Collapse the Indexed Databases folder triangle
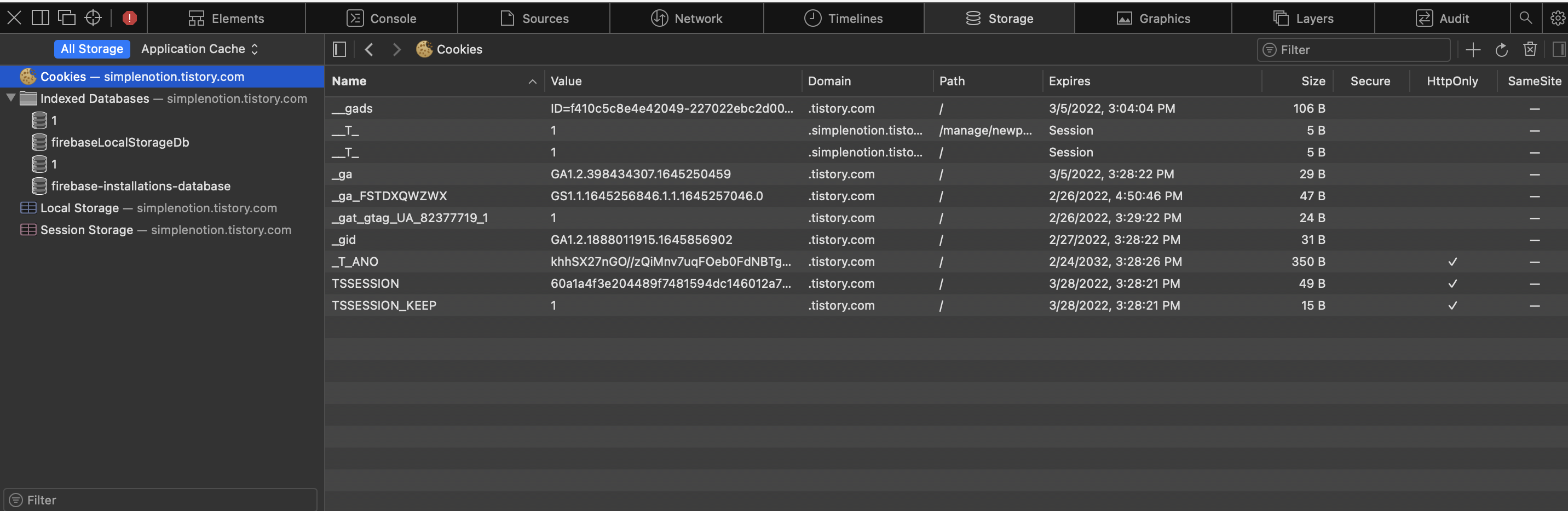This screenshot has height=511, width=1568. point(10,97)
